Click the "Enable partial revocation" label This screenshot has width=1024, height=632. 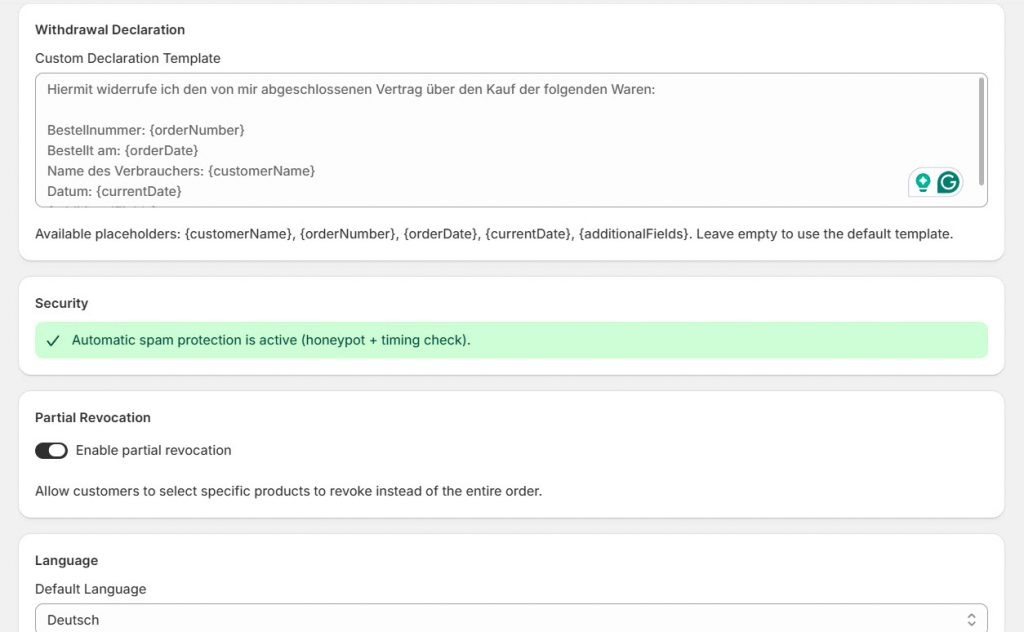[153, 451]
